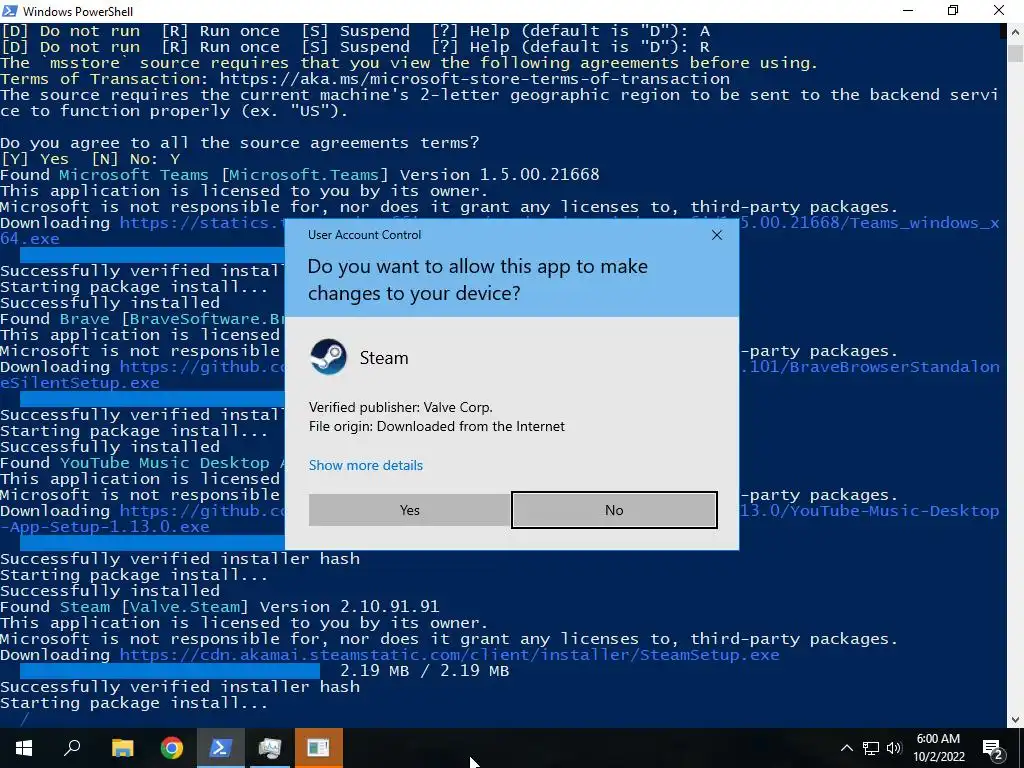This screenshot has height=768, width=1024.
Task: Maximize or restore the PowerShell window
Action: [x=953, y=10]
